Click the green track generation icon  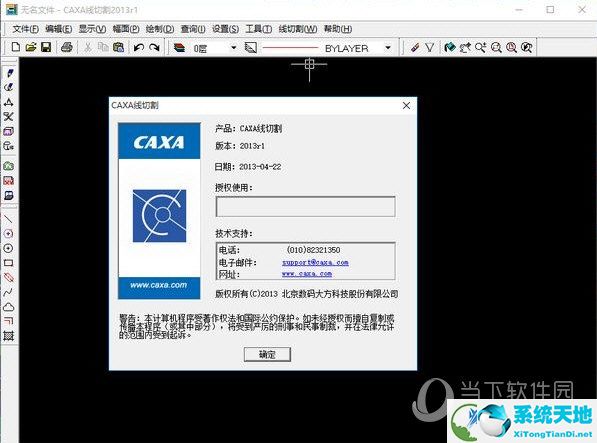pos(9,166)
